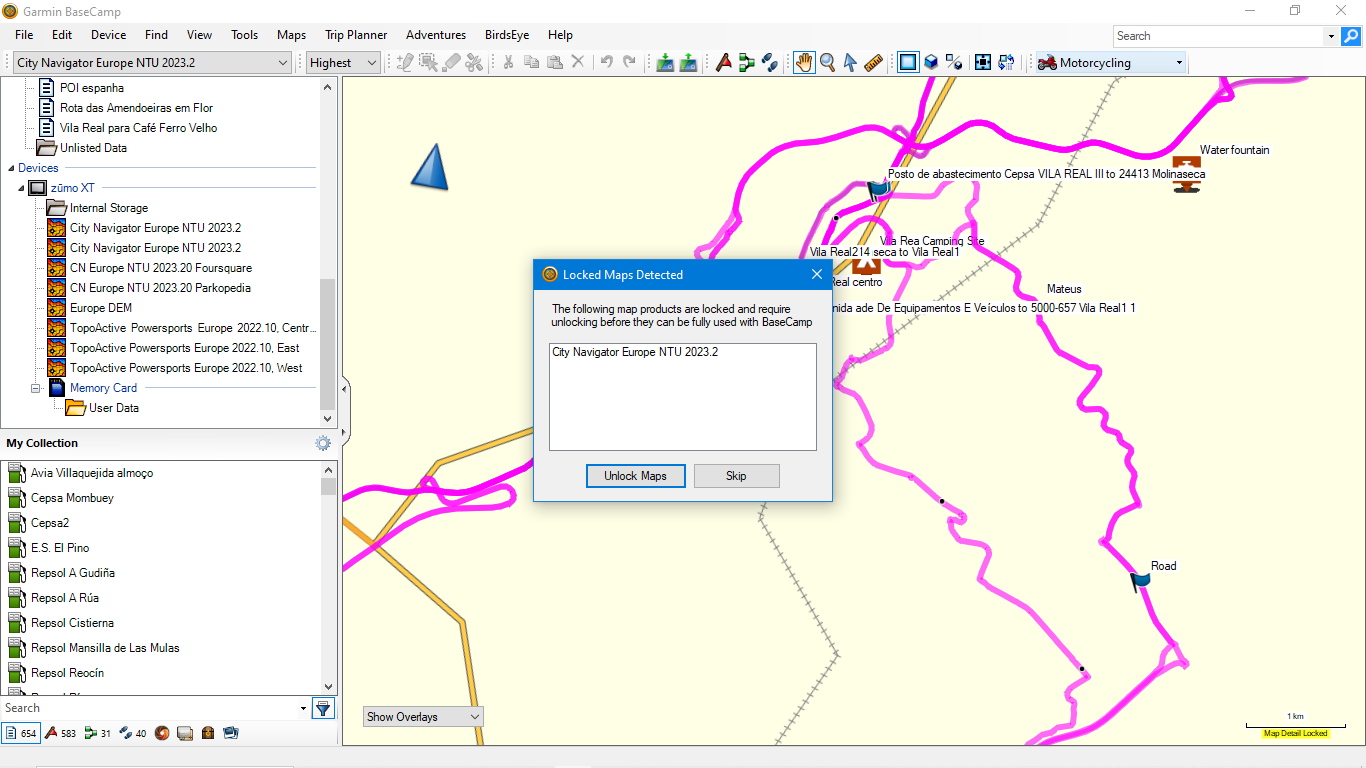The image size is (1366, 768).
Task: Select City Navigator entry in dialog list
Action: [635, 352]
